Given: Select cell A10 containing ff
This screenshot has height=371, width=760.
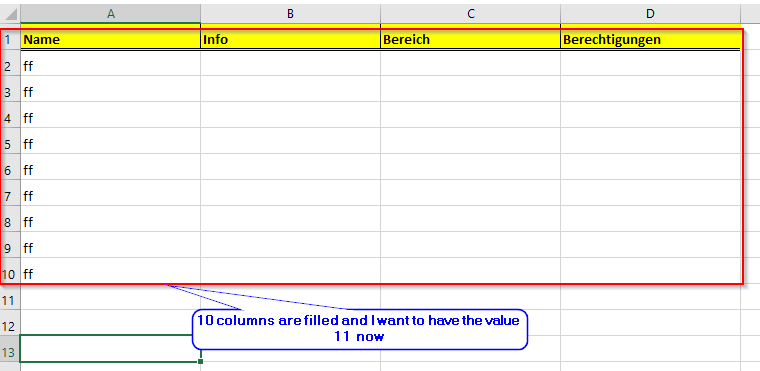Looking at the screenshot, I should click(x=111, y=274).
